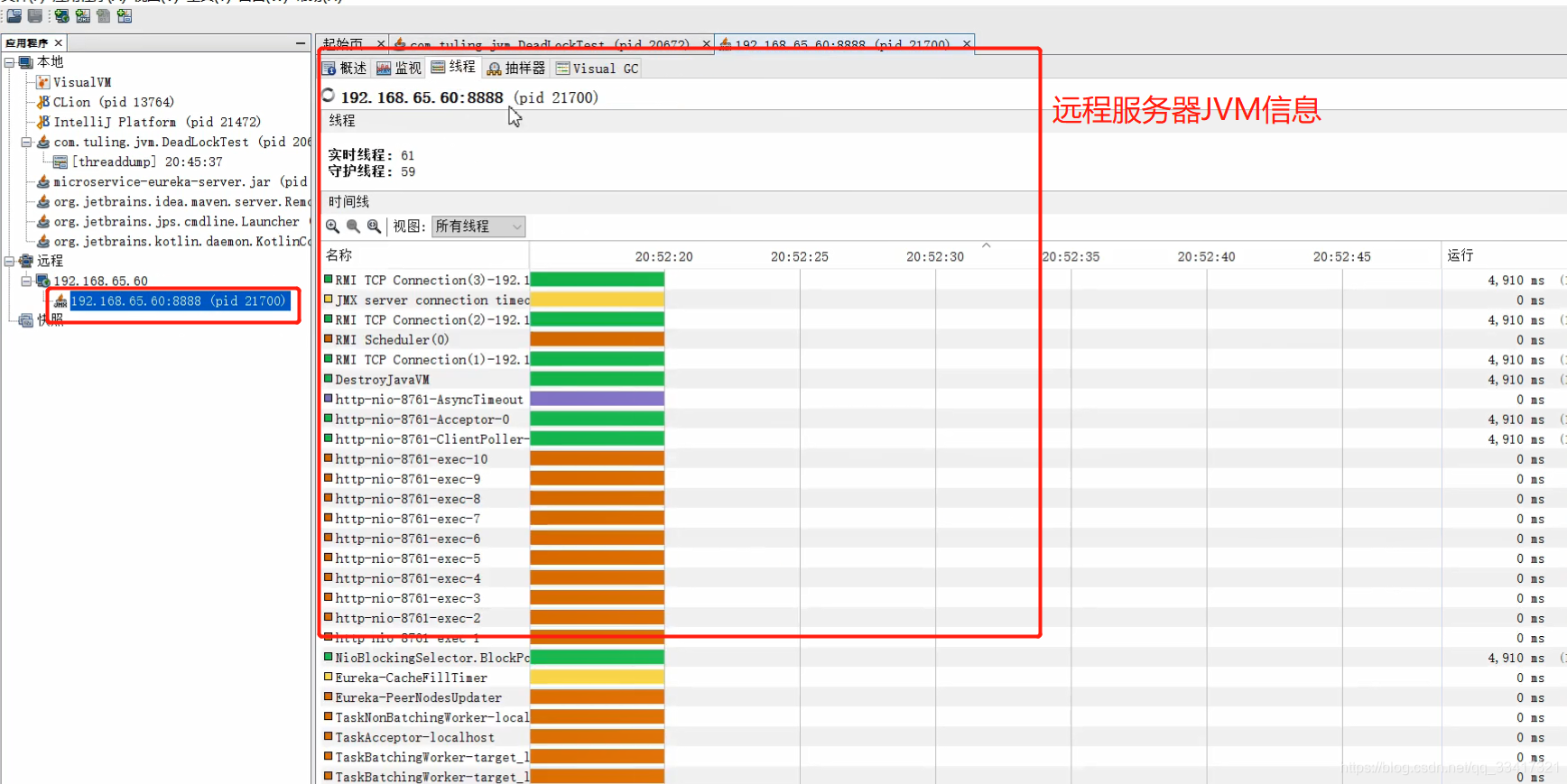
Task: Close the 应用程序 Applications panel tab
Action: (59, 43)
